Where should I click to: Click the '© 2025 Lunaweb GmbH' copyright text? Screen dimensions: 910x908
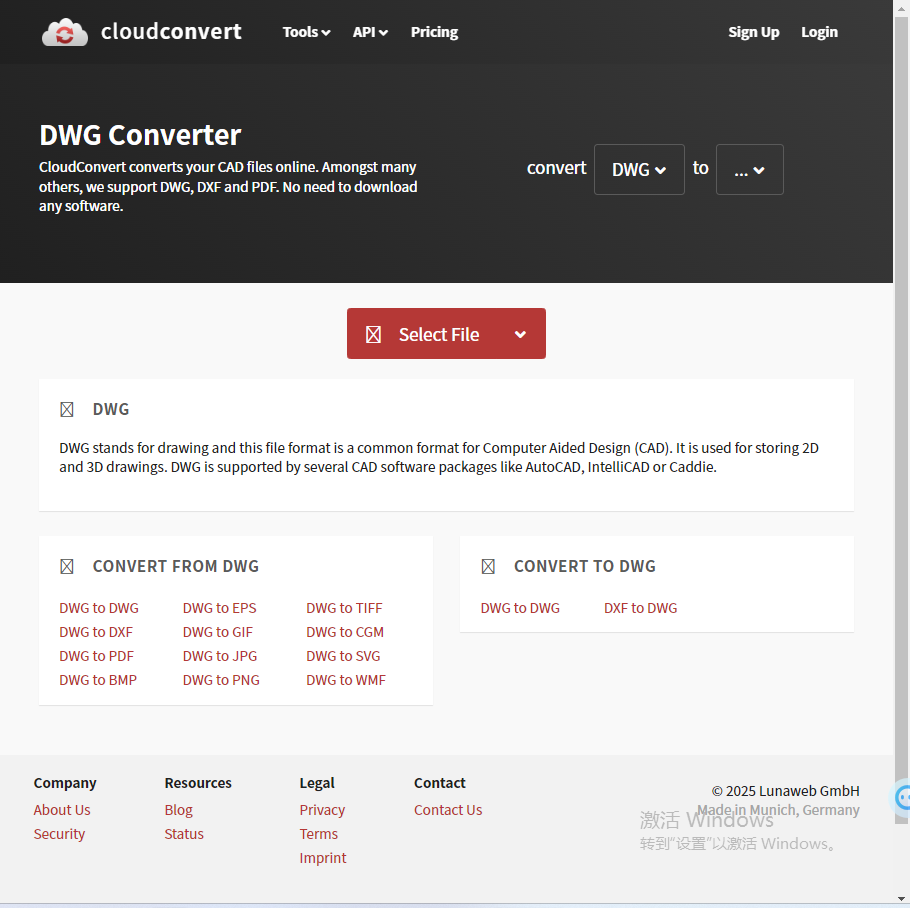click(x=786, y=791)
